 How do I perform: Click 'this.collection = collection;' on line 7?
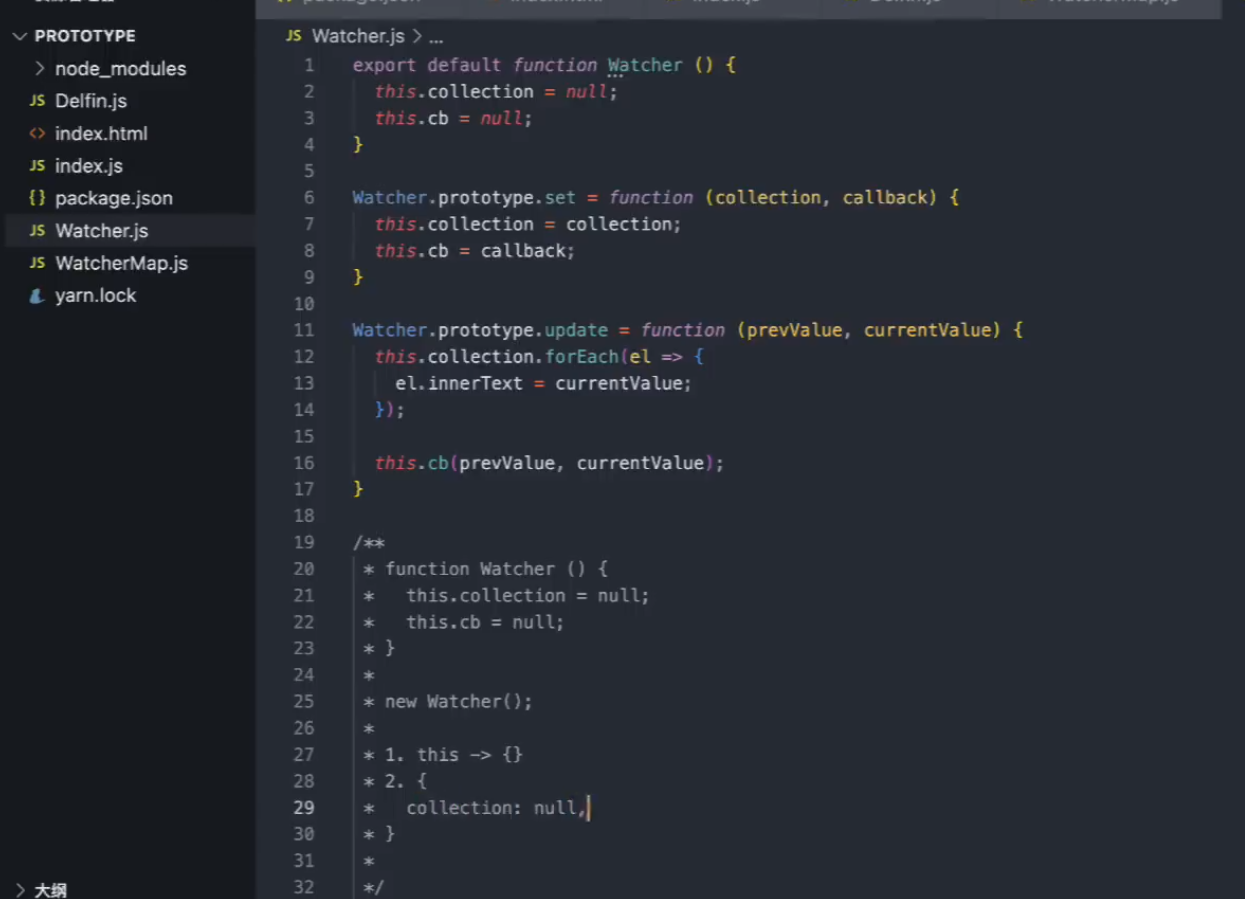[x=528, y=224]
